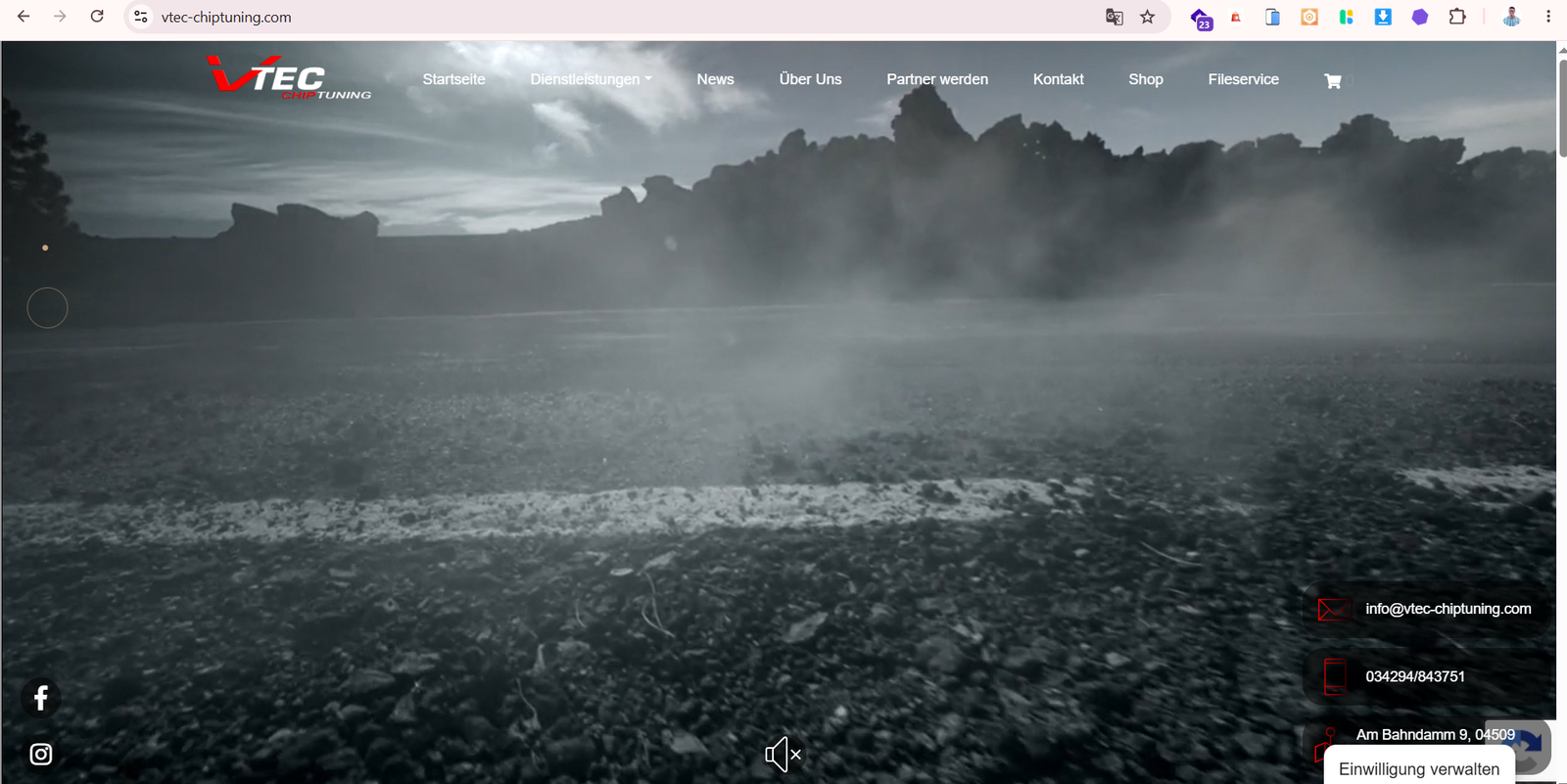Open the shopping cart icon
The image size is (1567, 784).
click(x=1333, y=81)
